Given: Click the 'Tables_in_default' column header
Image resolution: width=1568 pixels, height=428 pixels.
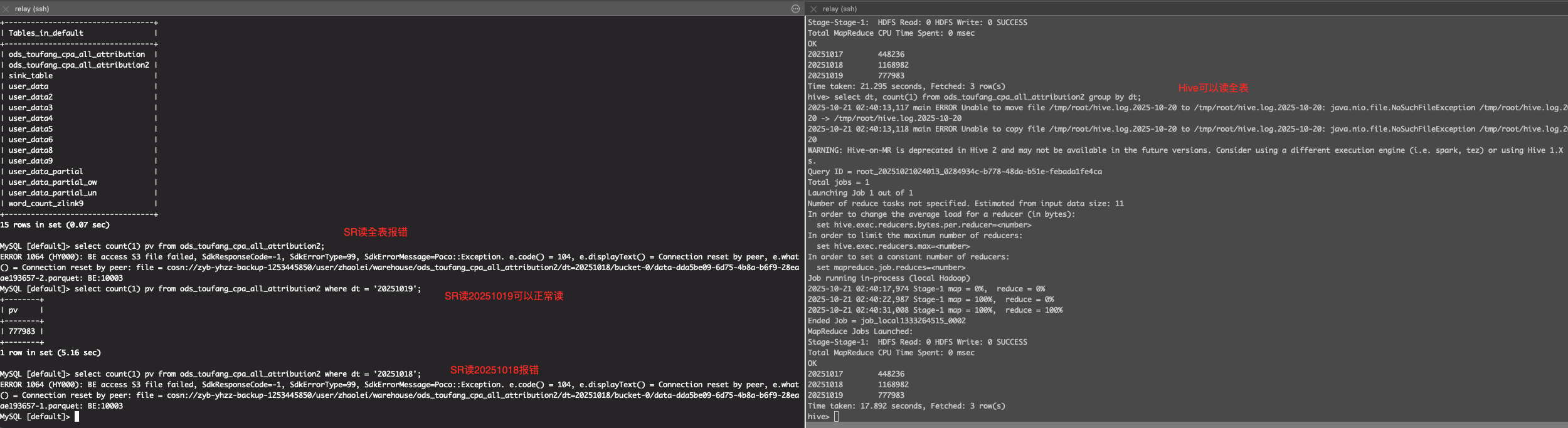Looking at the screenshot, I should coord(46,33).
